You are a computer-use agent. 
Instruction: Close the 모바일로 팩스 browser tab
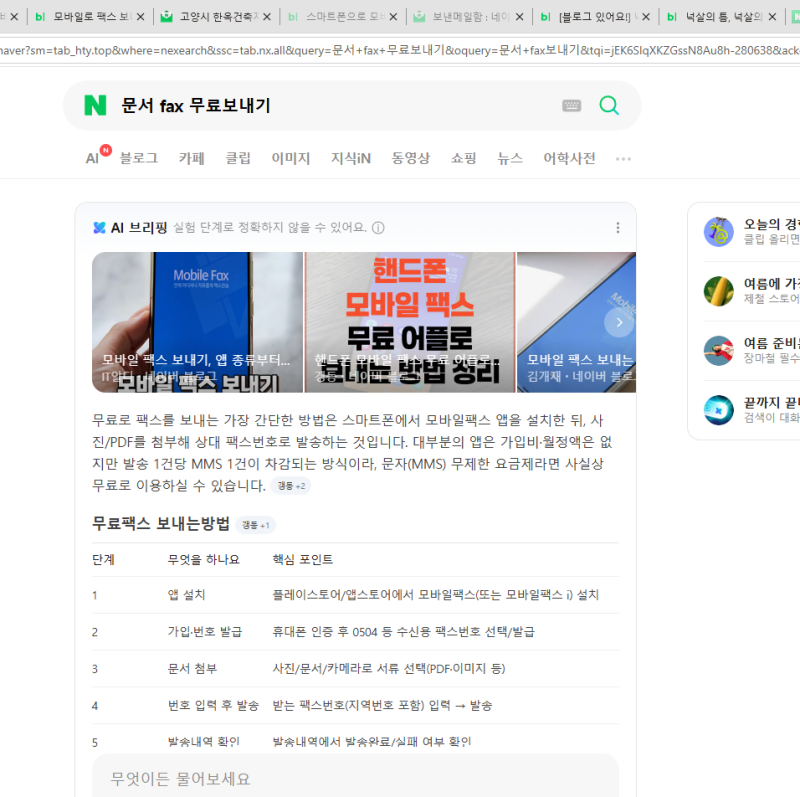[141, 17]
